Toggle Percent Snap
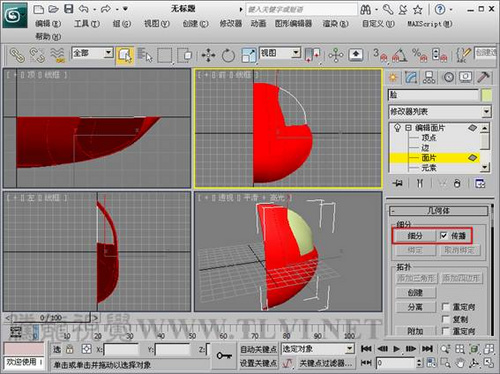This screenshot has height=374, width=500. pos(419,55)
